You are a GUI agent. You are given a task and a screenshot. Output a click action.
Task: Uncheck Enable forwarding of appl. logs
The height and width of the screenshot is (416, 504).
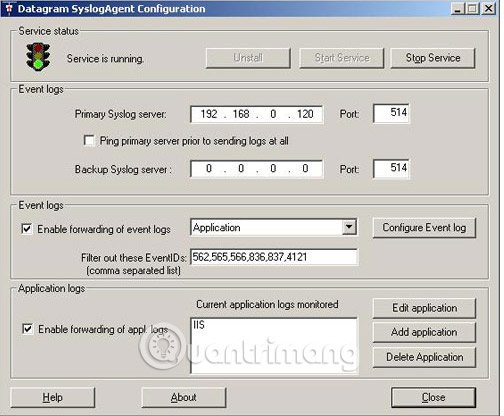pos(27,329)
